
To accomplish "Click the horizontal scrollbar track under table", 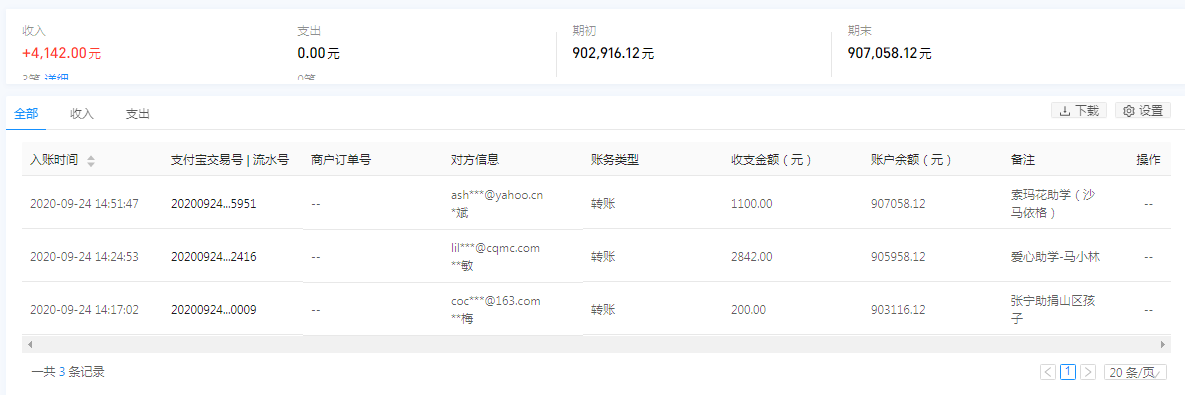I will pos(596,344).
